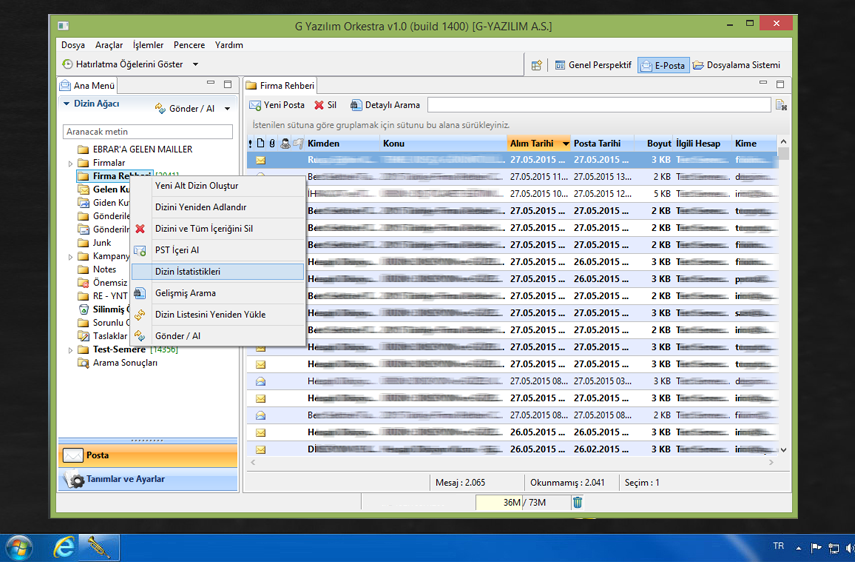Open the Posta section
Image resolution: width=855 pixels, height=562 pixels.
[148, 456]
